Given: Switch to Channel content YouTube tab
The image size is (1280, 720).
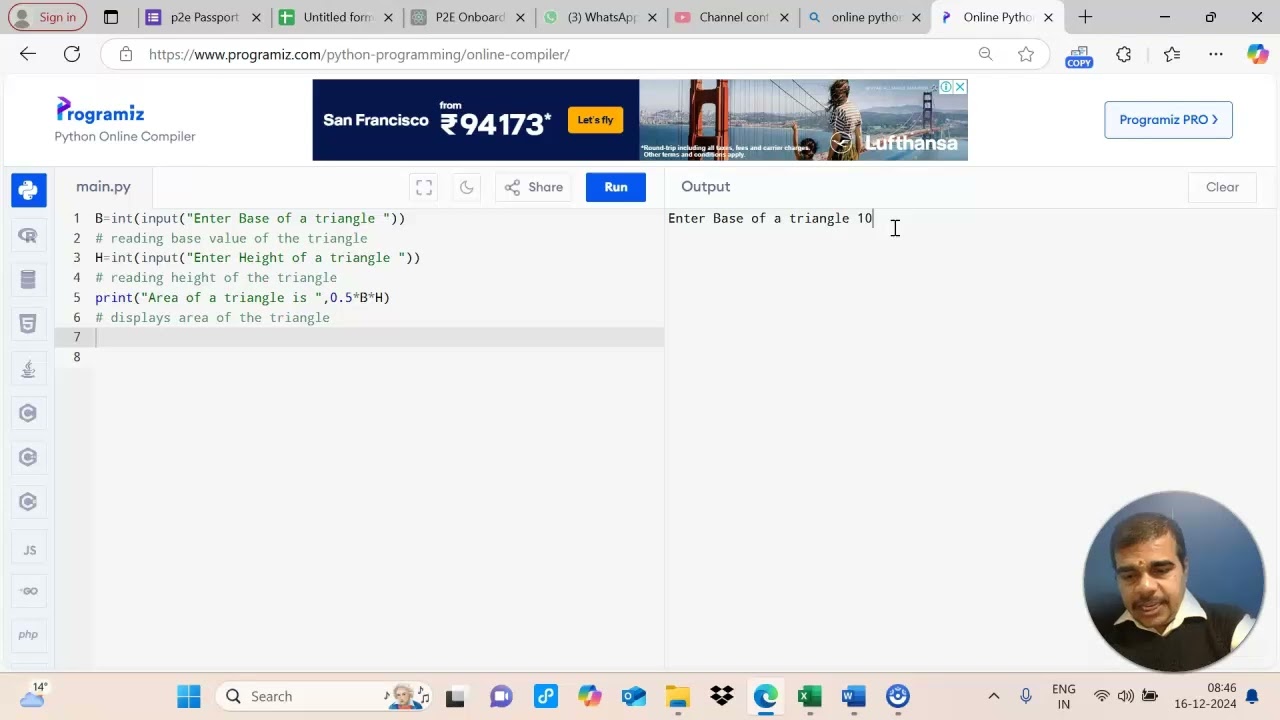Looking at the screenshot, I should [x=733, y=17].
